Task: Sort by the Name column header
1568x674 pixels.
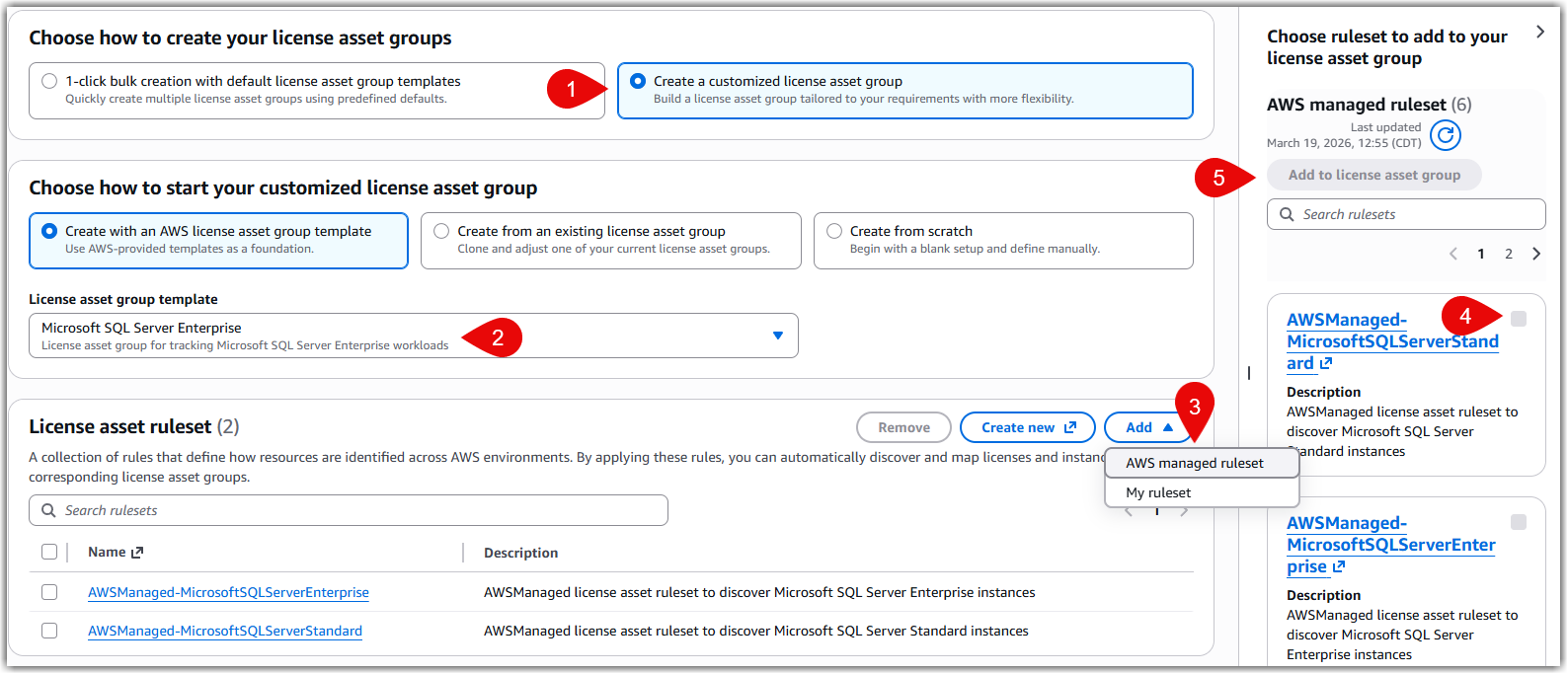Action: pos(107,553)
